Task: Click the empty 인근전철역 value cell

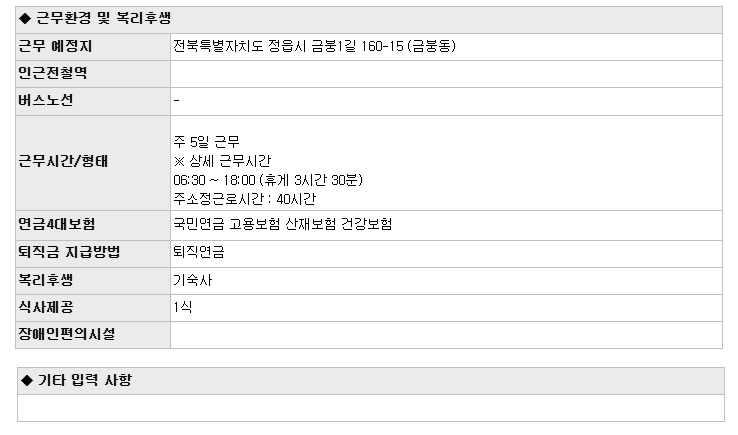Action: click(446, 74)
